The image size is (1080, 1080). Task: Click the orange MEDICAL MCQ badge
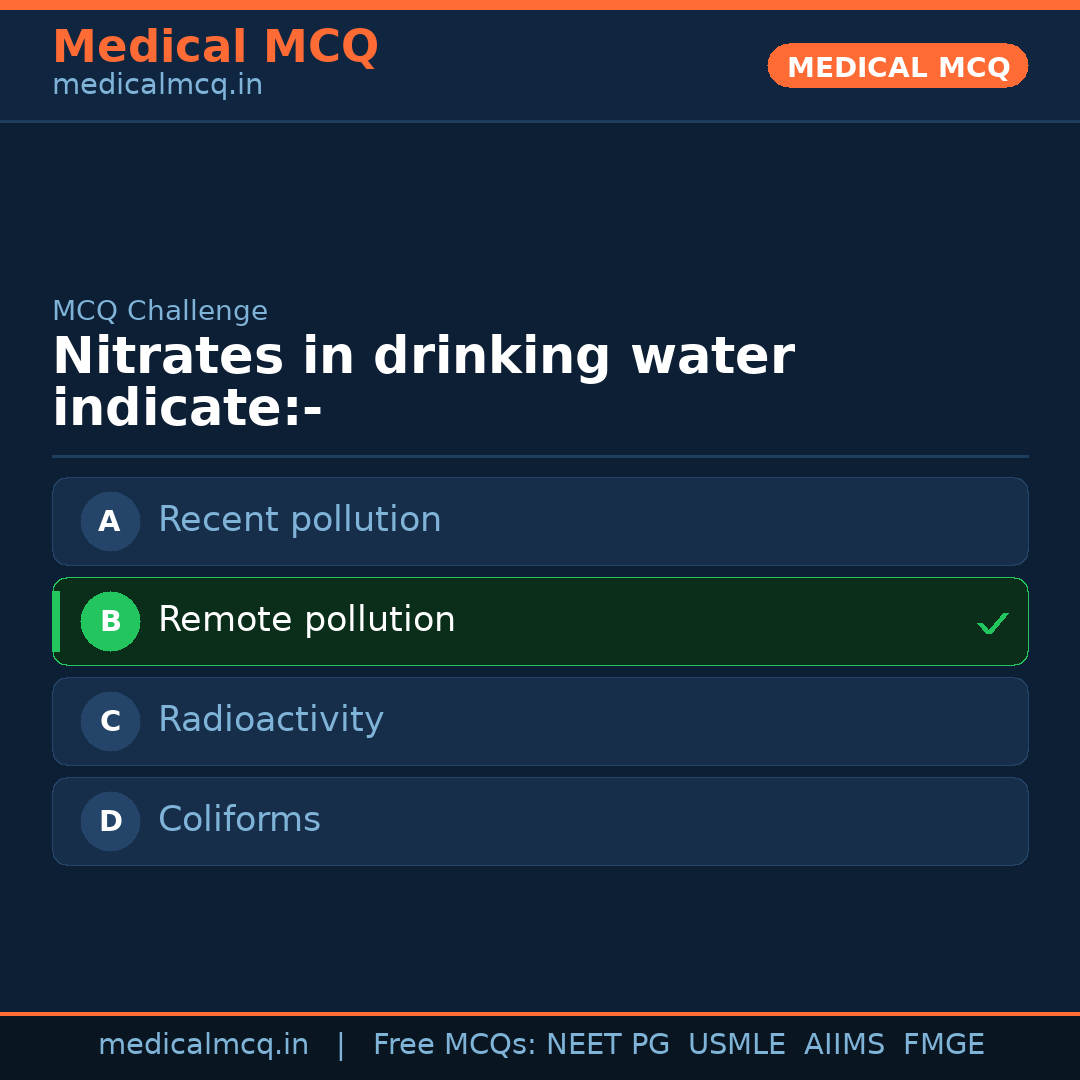point(897,66)
